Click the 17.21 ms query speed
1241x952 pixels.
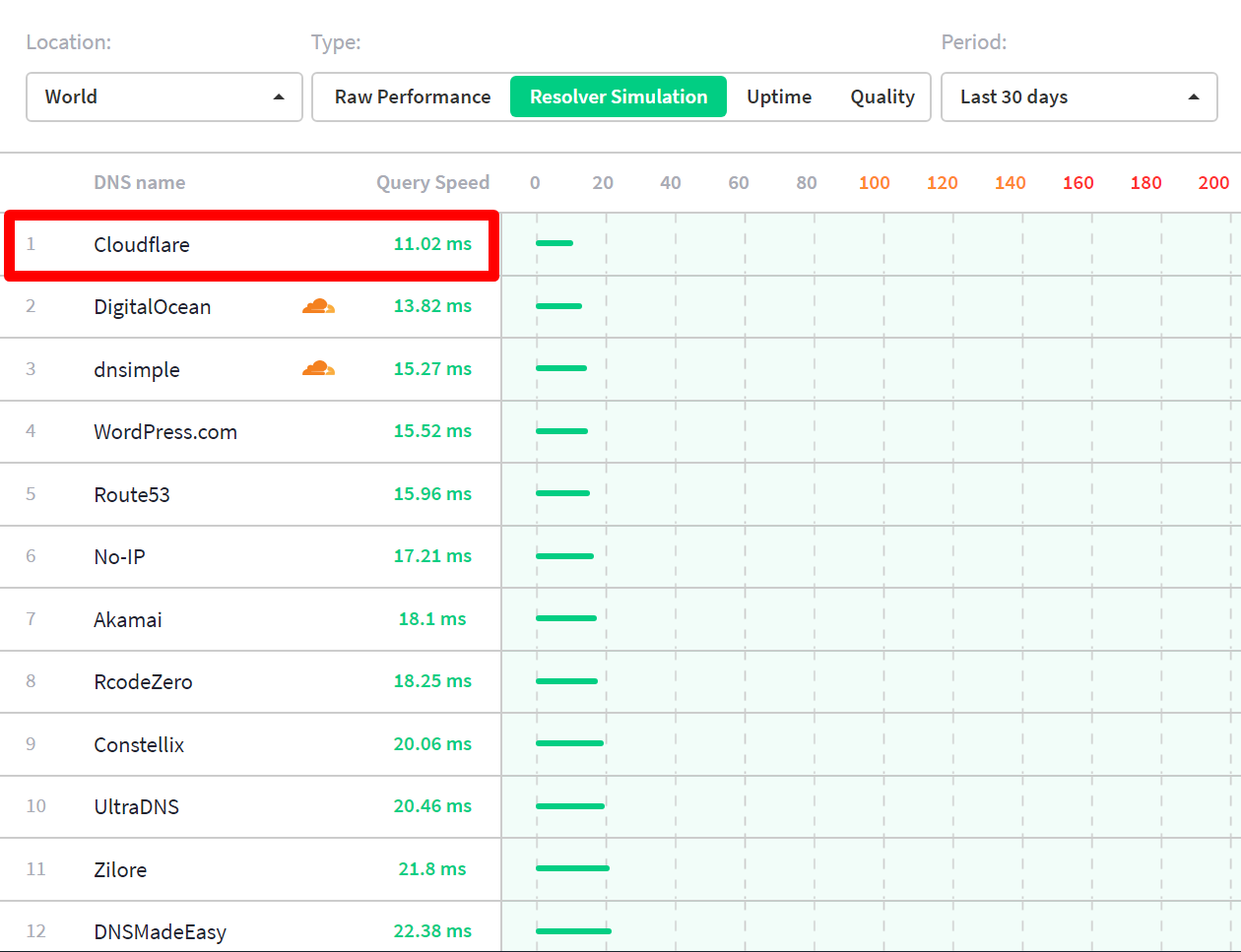click(432, 555)
